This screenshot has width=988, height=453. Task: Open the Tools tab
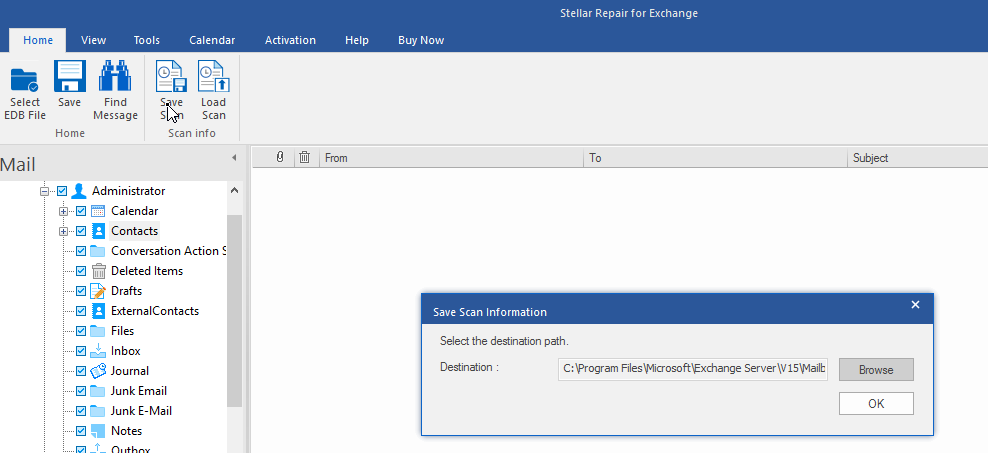tap(147, 40)
